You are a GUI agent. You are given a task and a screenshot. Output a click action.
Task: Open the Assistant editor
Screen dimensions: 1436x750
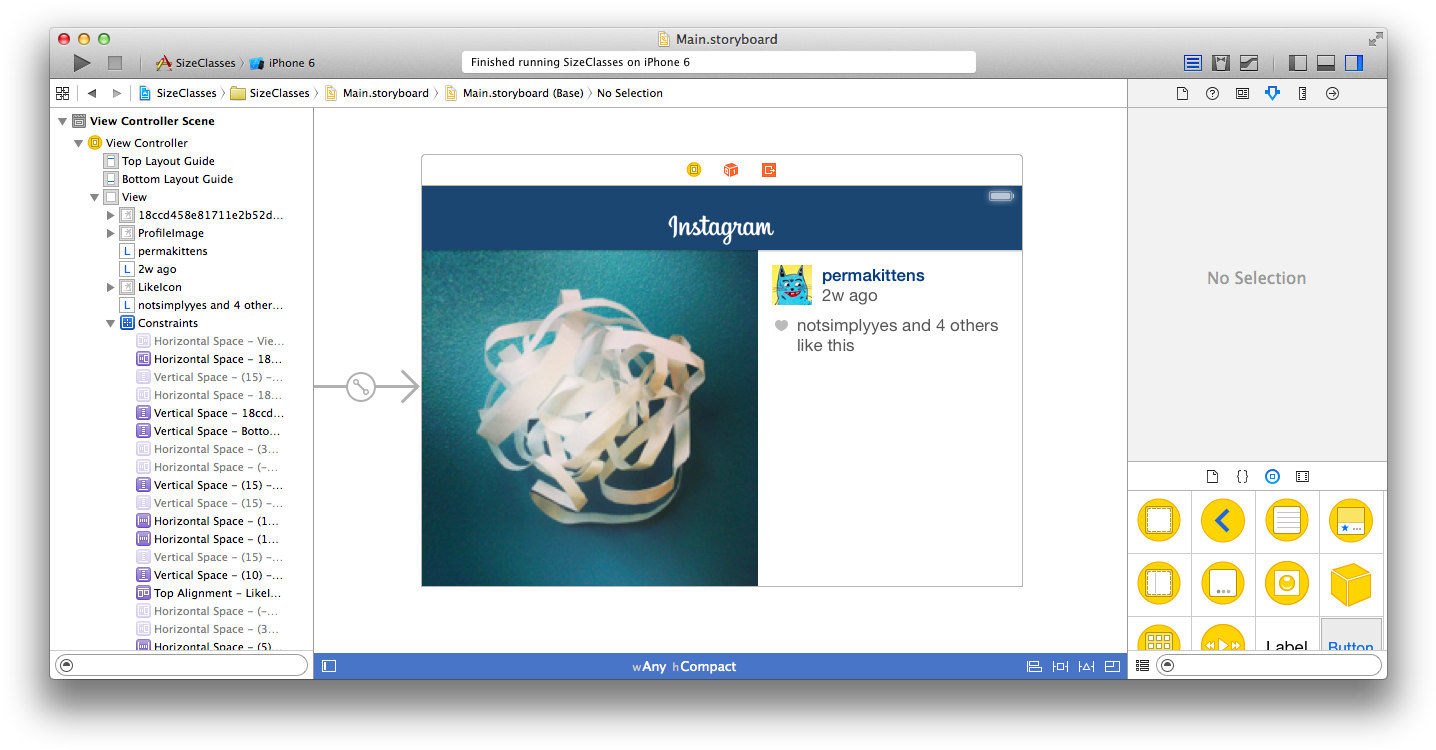pos(1221,63)
